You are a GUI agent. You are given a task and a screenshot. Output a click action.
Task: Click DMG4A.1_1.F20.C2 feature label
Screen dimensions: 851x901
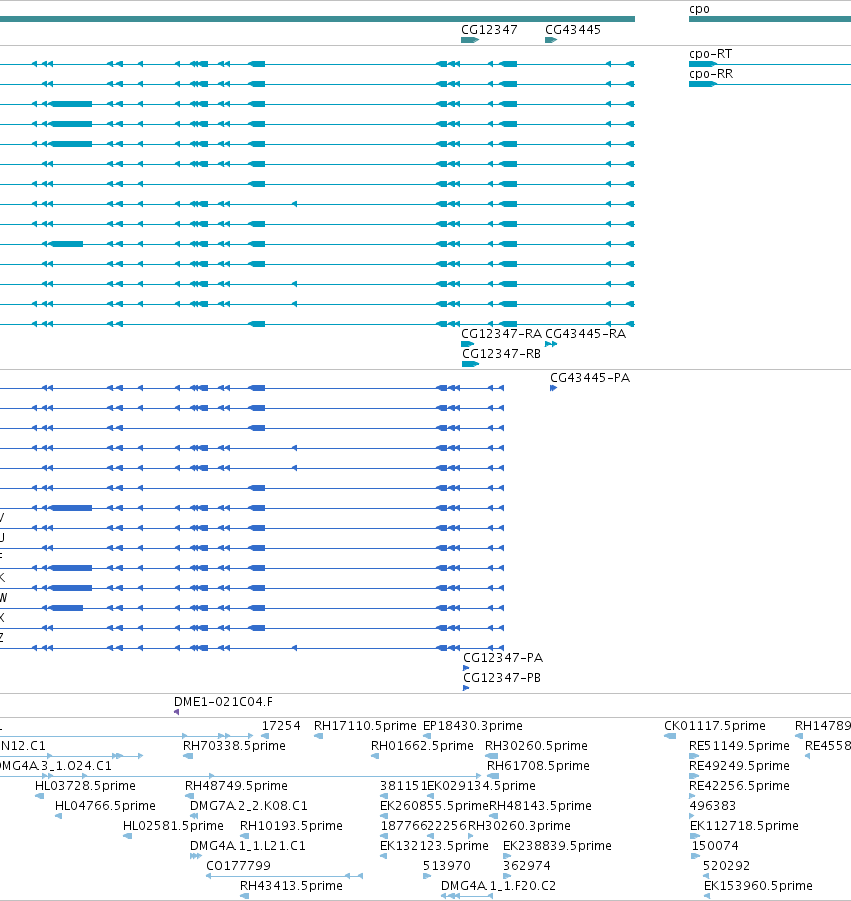498,886
